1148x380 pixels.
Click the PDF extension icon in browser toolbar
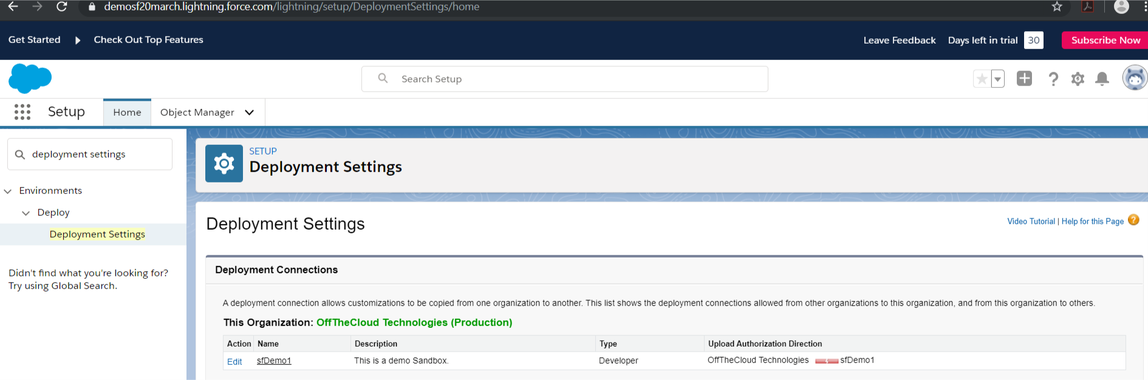point(1089,6)
